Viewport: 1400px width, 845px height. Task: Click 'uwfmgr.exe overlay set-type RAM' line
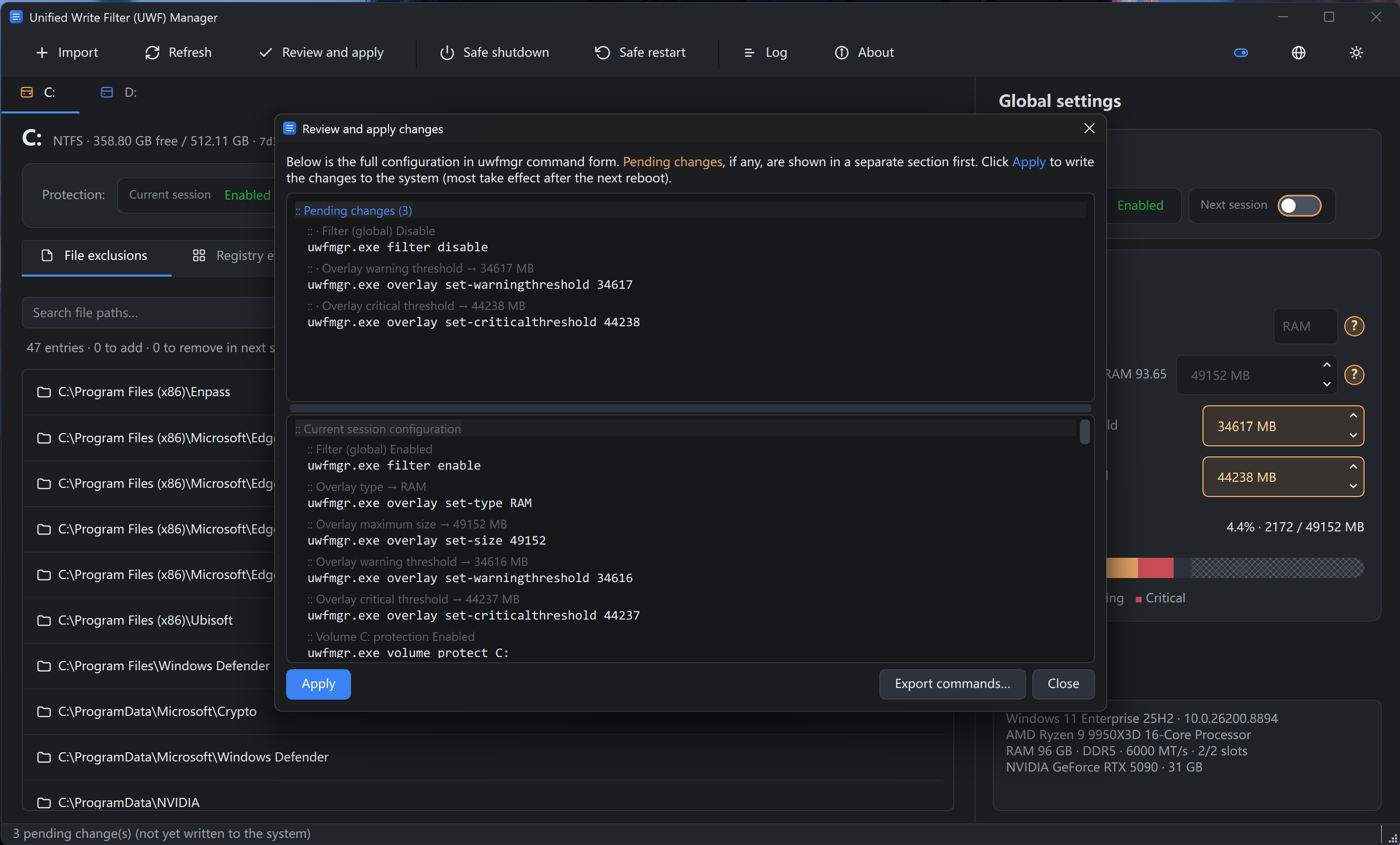419,503
